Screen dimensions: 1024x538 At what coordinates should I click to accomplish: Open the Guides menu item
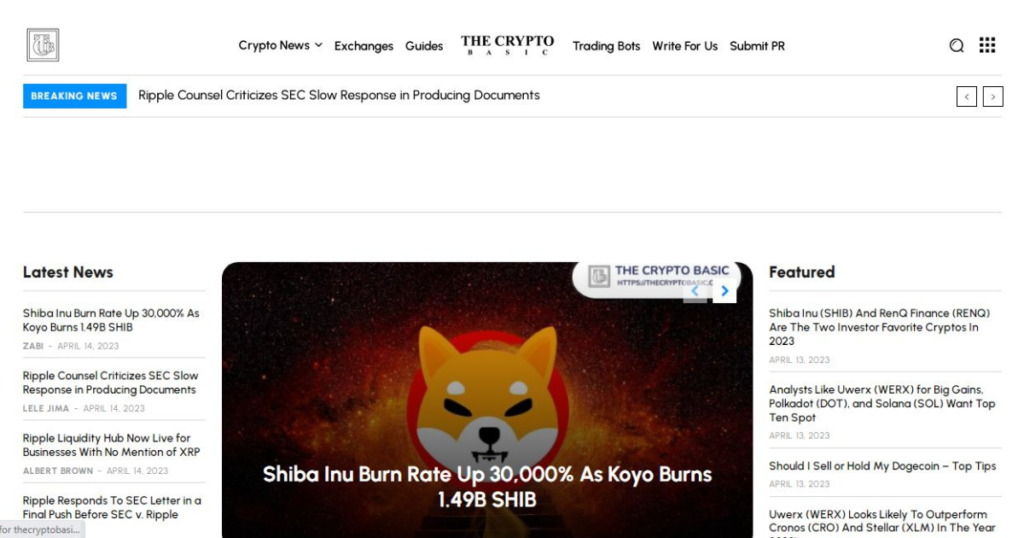[x=424, y=46]
